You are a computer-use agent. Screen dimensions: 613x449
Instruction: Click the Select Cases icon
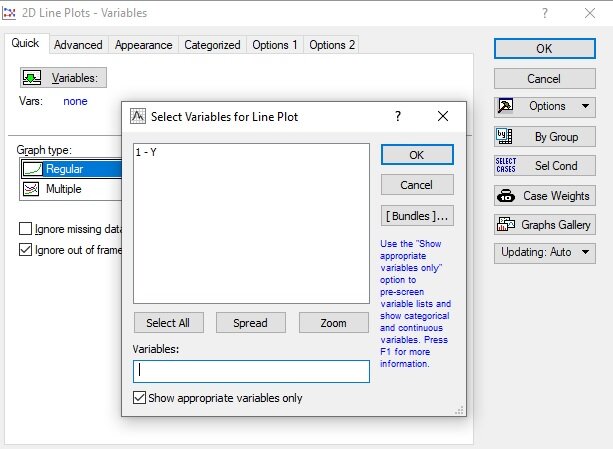coord(505,165)
